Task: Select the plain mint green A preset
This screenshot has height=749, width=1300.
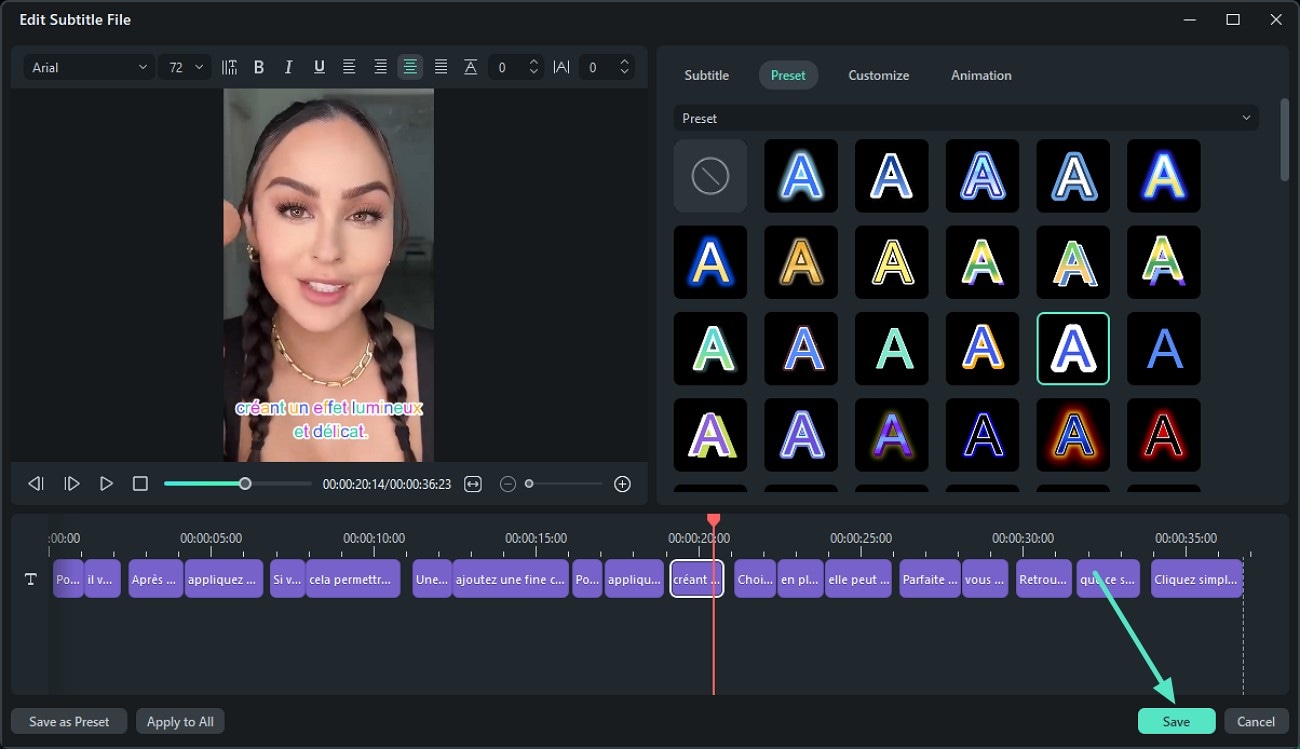Action: [x=892, y=348]
